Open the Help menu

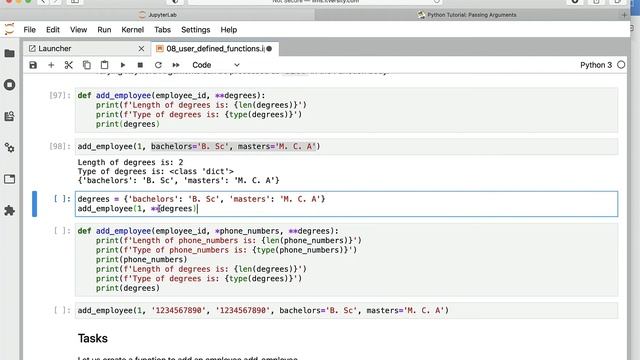click(229, 30)
